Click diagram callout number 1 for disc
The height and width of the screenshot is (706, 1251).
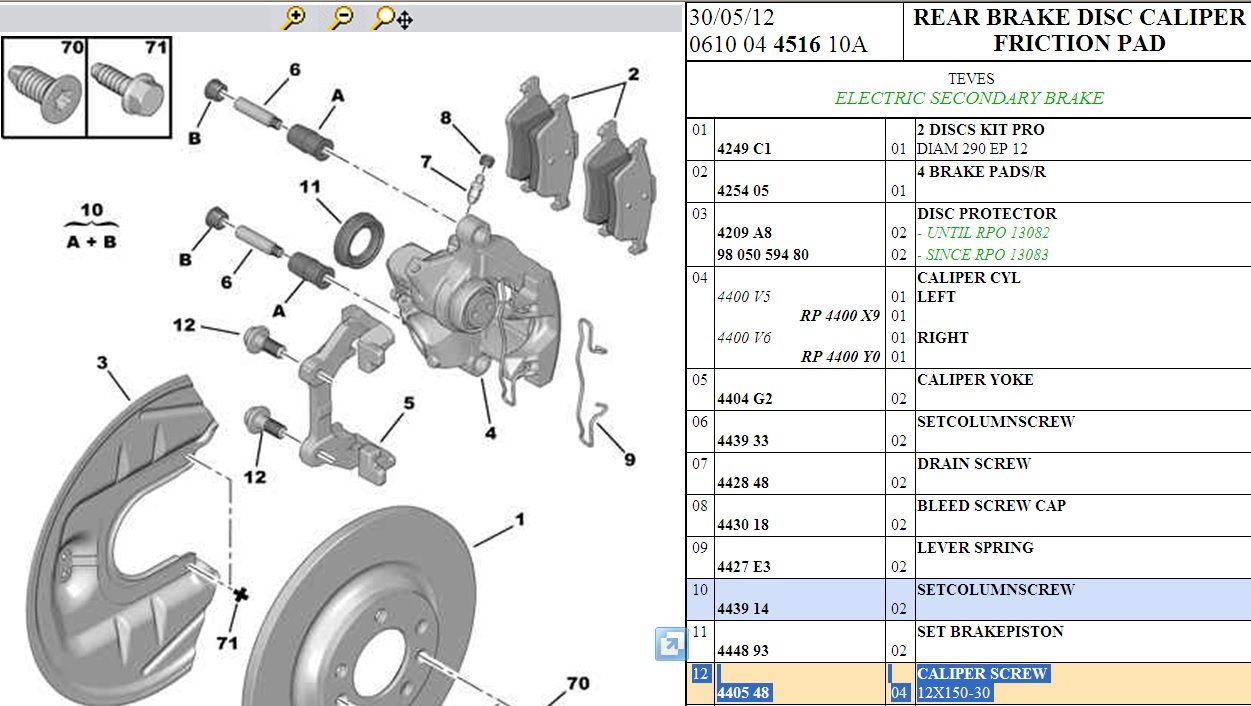520,521
